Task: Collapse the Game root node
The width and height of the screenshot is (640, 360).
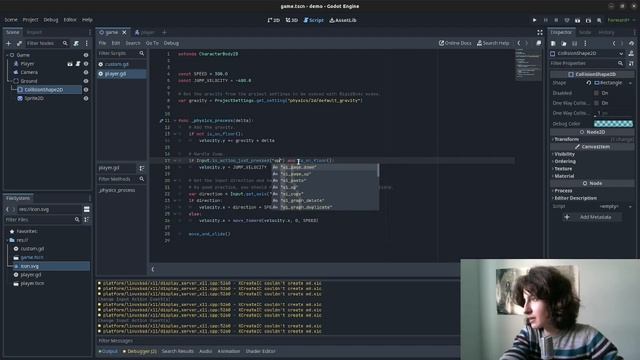Action: click(7, 55)
